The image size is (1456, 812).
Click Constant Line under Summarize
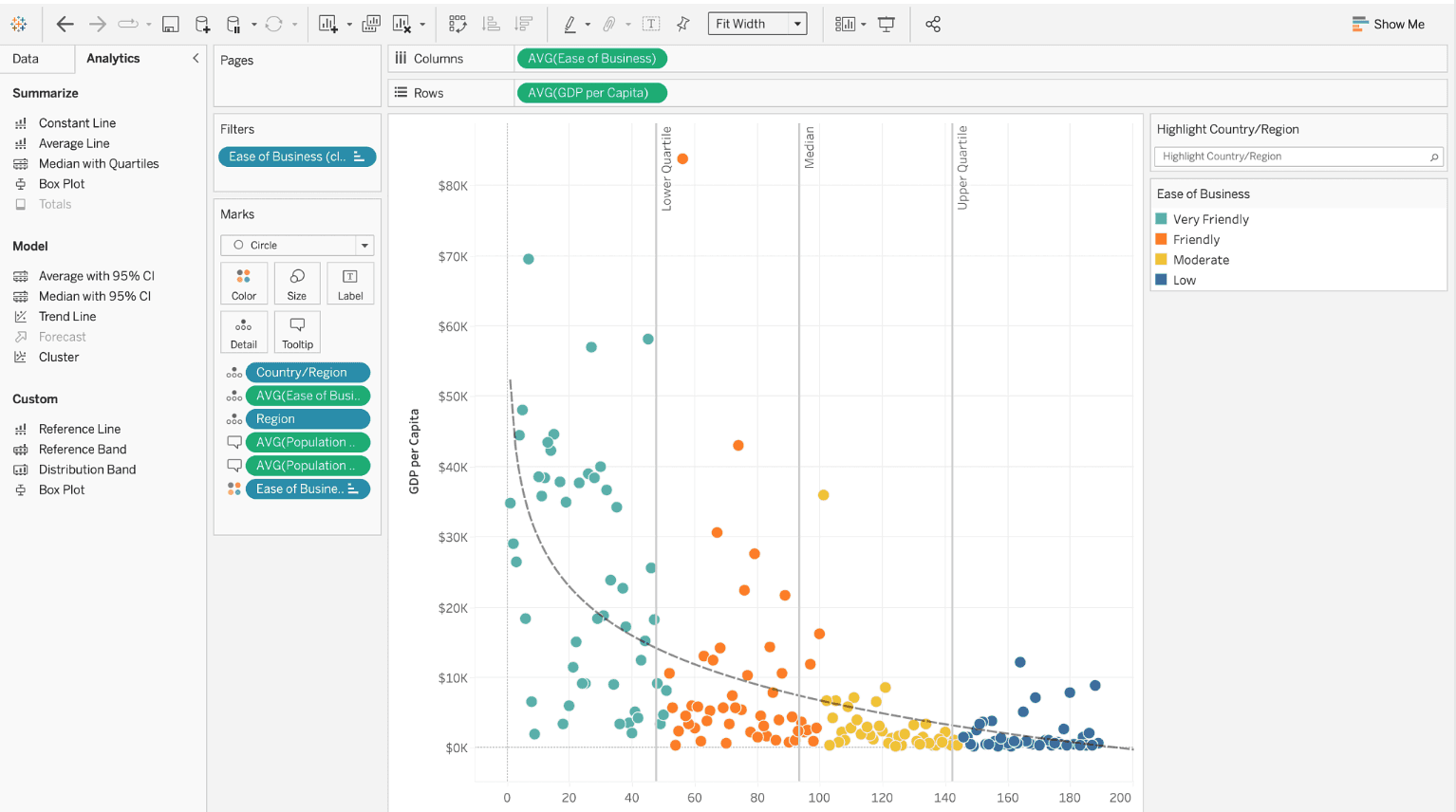pyautogui.click(x=77, y=123)
